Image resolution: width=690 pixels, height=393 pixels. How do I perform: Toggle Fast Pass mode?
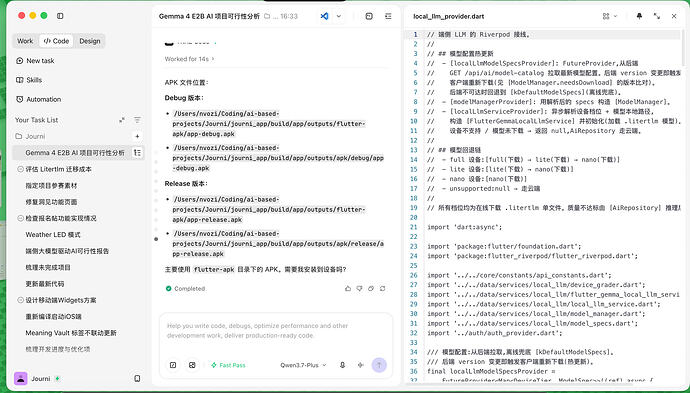coord(228,365)
